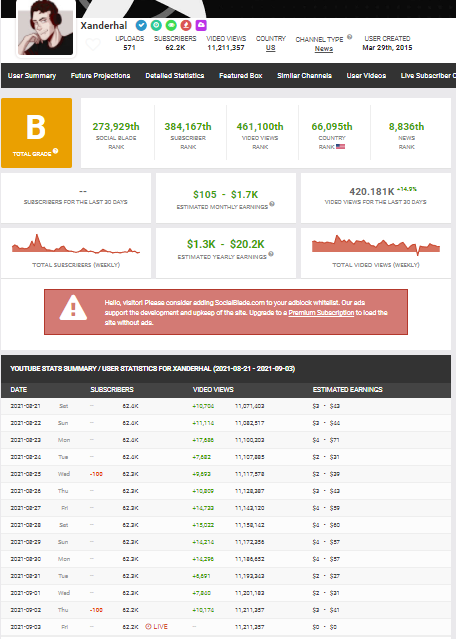Viewport: 456px width, 639px height.
Task: Click the 384,167th subscriber rank
Action: point(188,127)
